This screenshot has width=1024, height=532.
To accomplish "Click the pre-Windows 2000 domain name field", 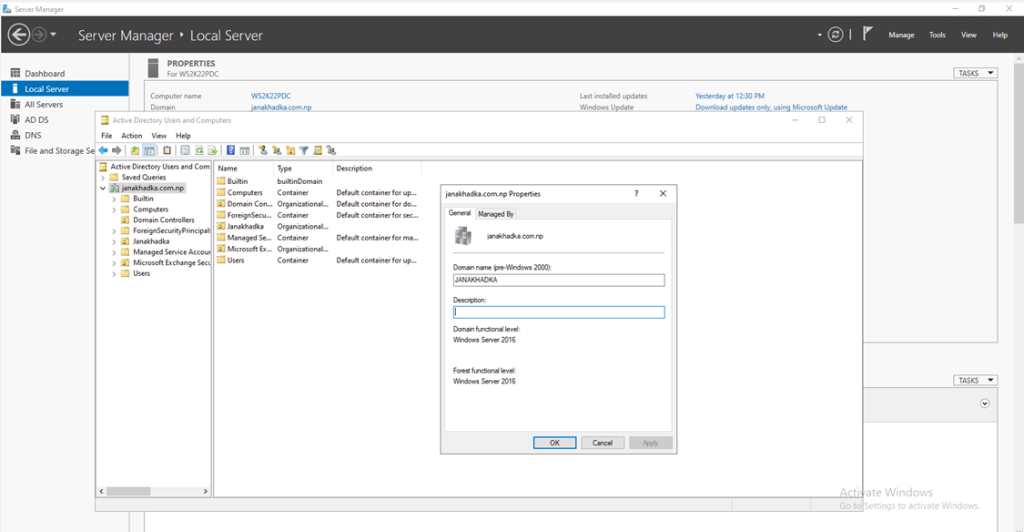I will pos(558,280).
